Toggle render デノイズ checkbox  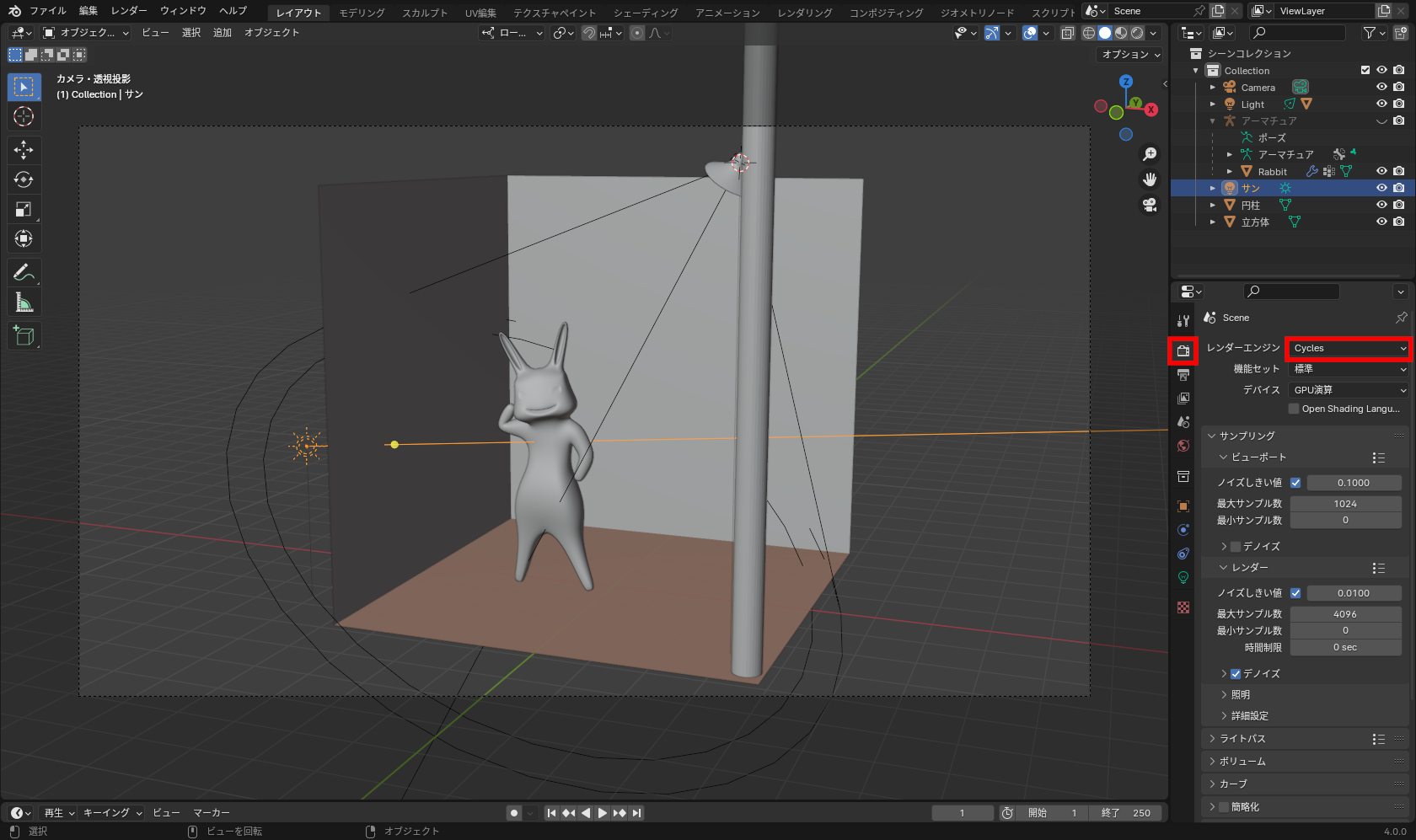pos(1236,674)
